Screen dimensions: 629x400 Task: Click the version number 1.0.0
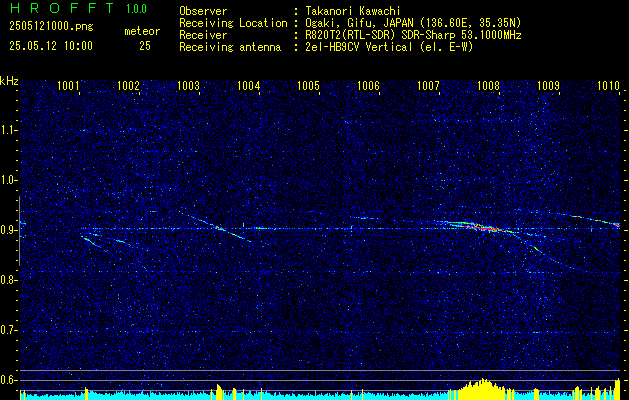click(x=136, y=9)
